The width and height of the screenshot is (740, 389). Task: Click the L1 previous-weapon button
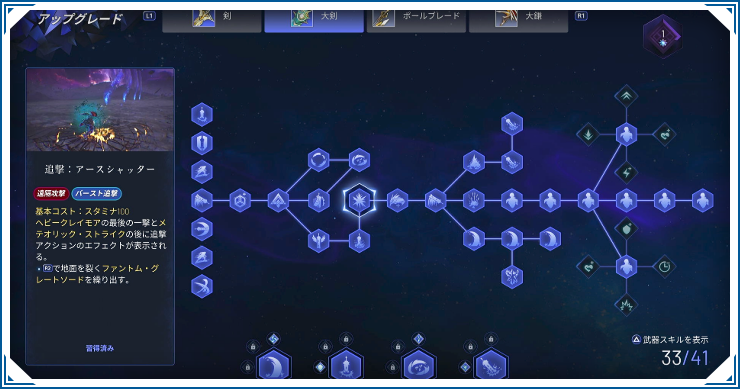[x=149, y=16]
